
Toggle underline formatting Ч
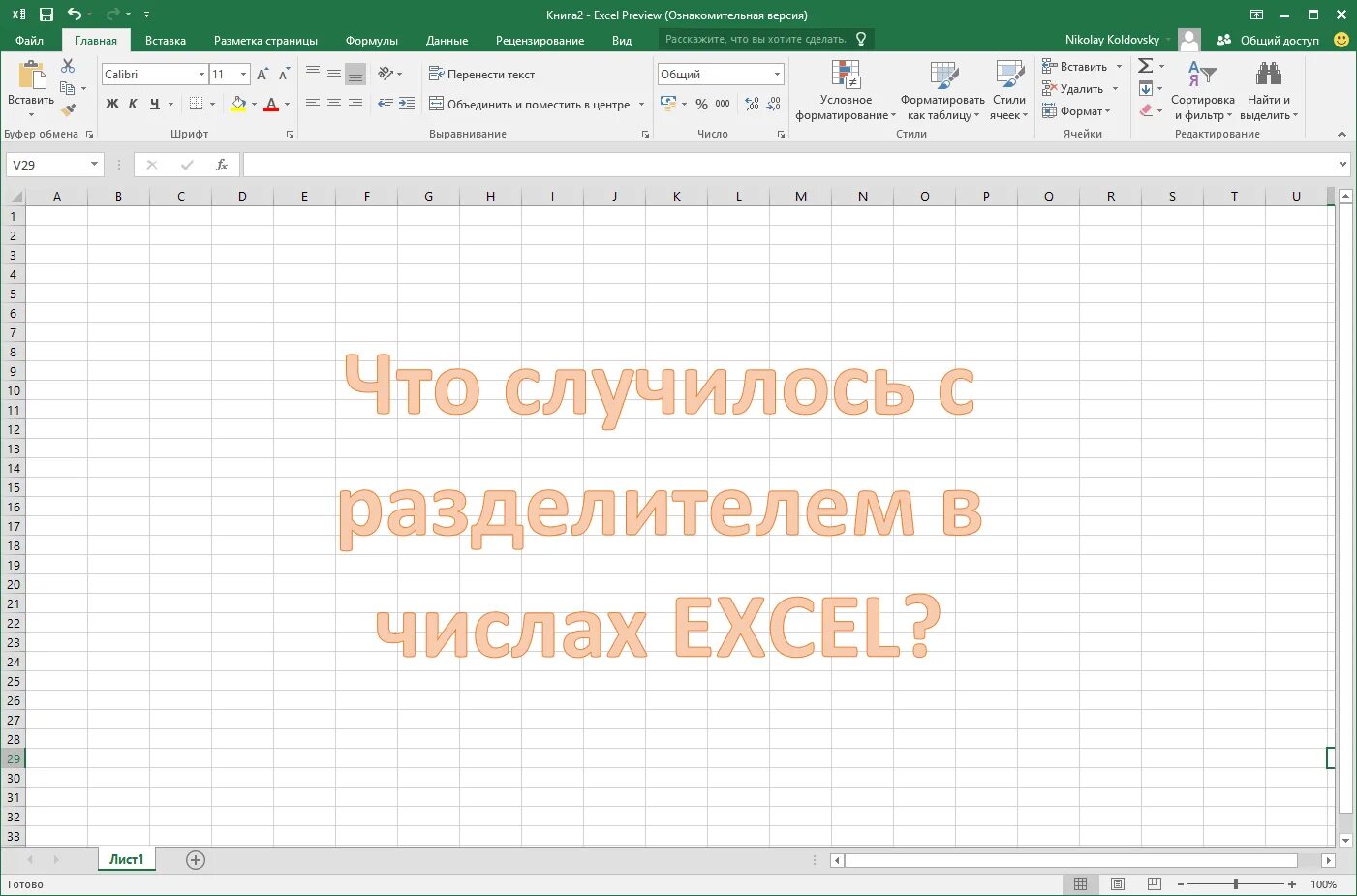[155, 104]
